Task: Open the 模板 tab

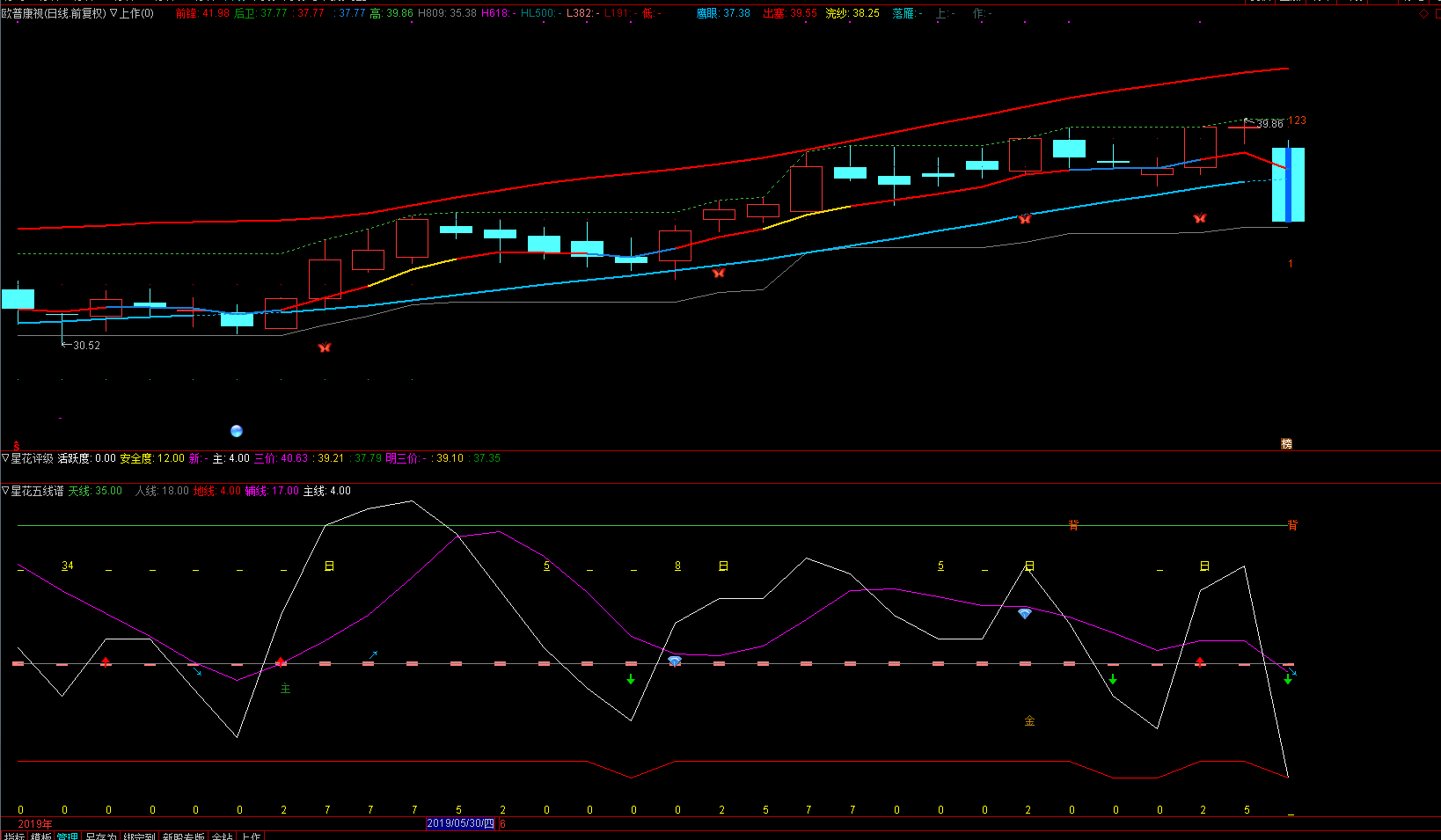Action: tap(41, 836)
